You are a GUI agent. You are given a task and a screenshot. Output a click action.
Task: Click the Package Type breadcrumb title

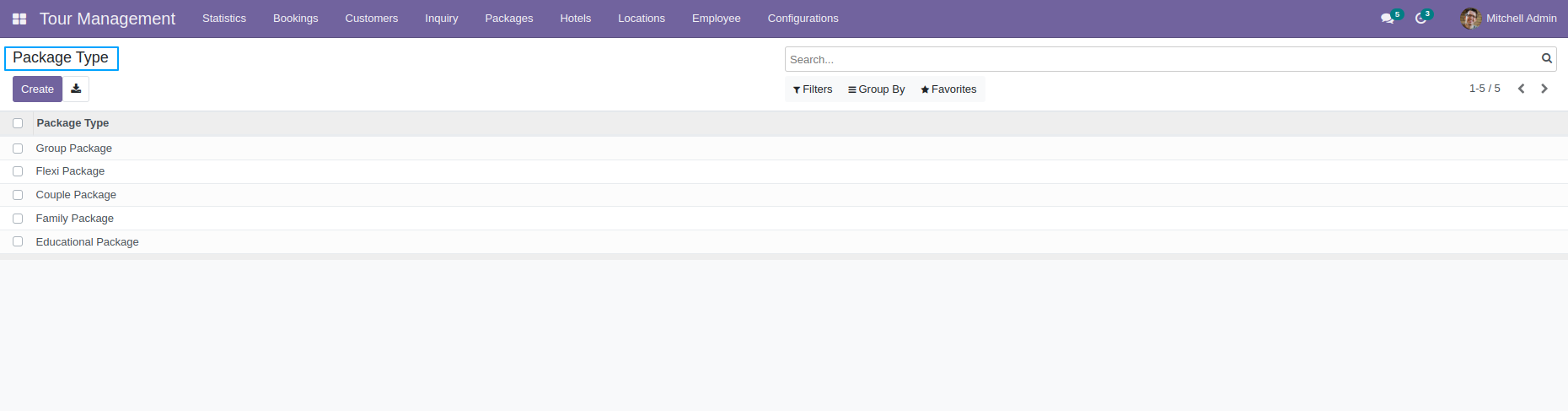click(61, 57)
